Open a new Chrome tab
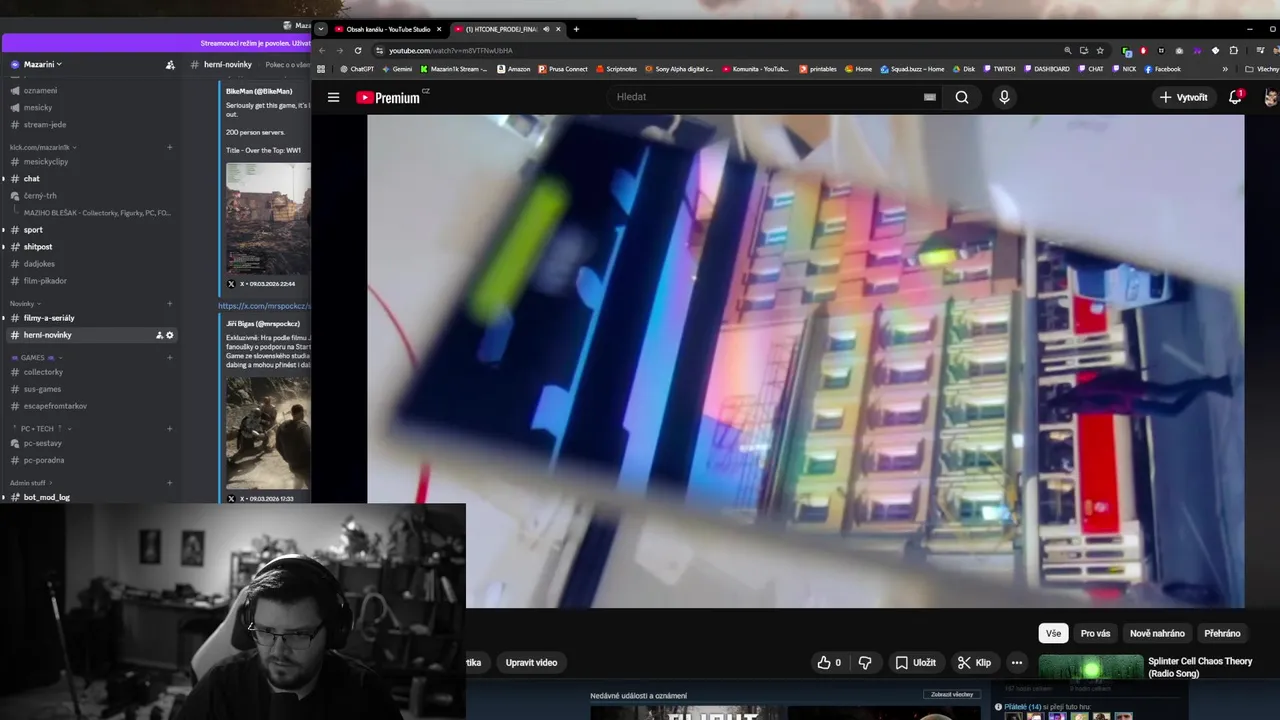 coord(576,29)
